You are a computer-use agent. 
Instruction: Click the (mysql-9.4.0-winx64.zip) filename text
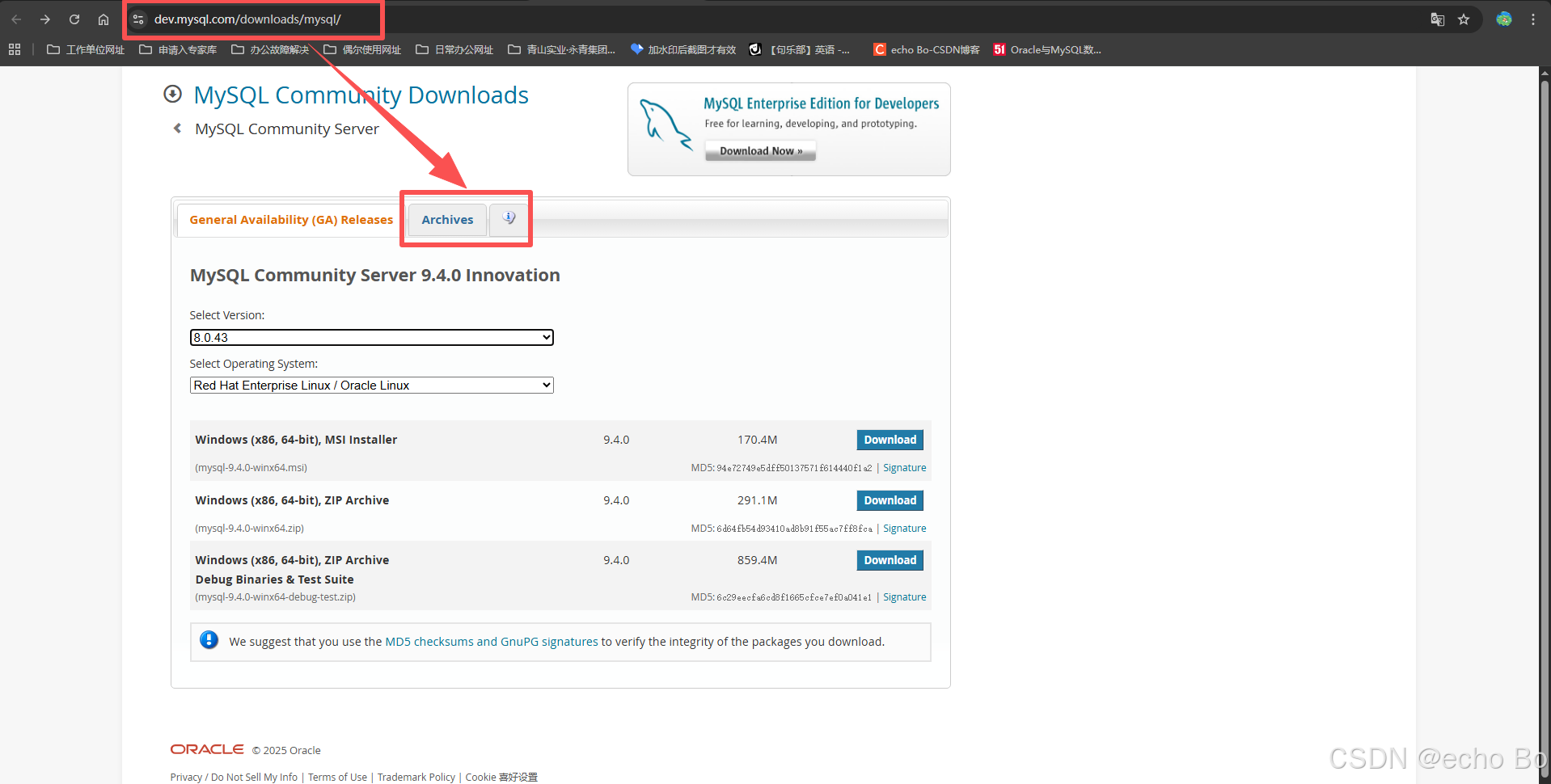(x=249, y=528)
